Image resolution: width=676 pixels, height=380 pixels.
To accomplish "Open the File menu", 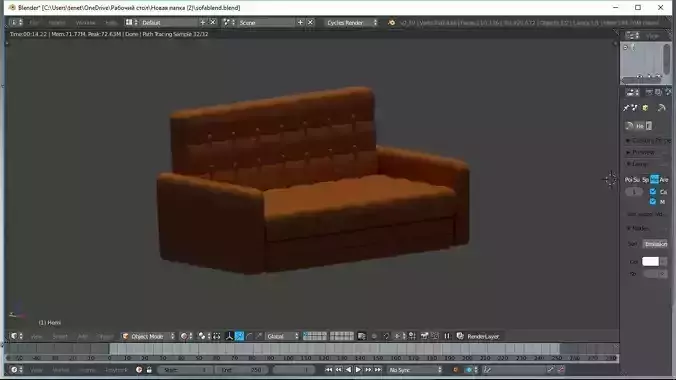I will (x=34, y=22).
